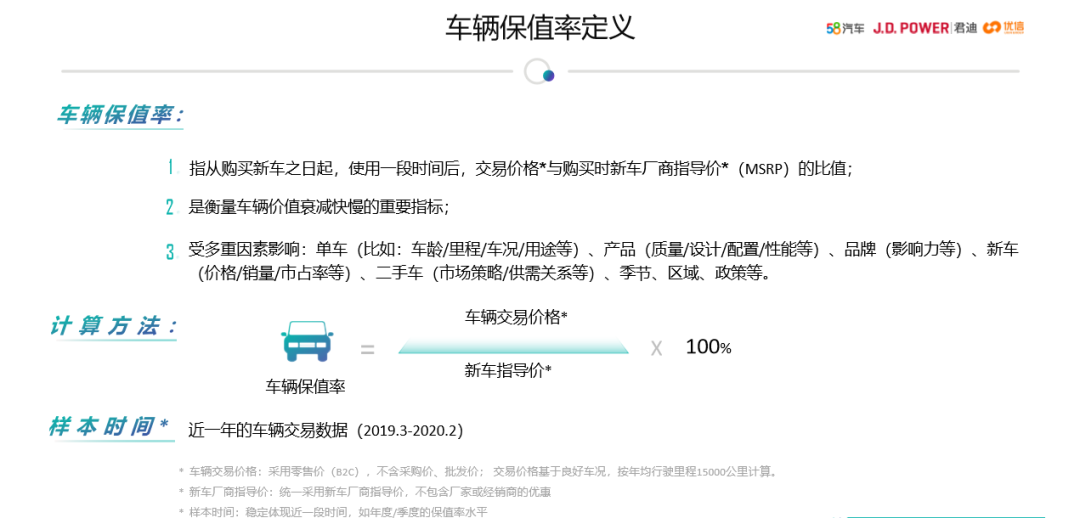Screen dimensions: 1080x518
Task: Click the blue car icon
Action: coord(305,342)
